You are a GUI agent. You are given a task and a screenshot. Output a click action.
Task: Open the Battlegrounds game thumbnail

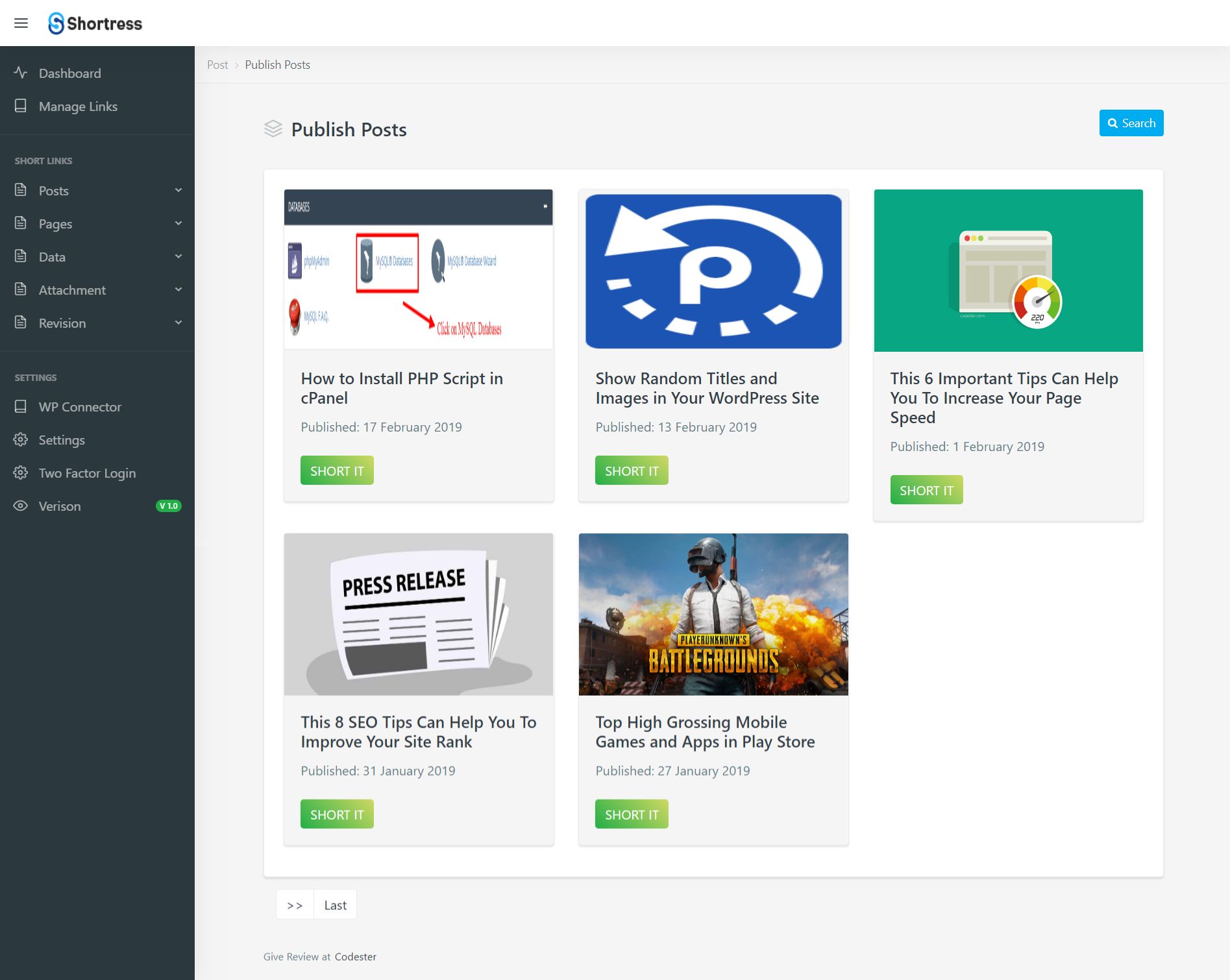pyautogui.click(x=713, y=614)
